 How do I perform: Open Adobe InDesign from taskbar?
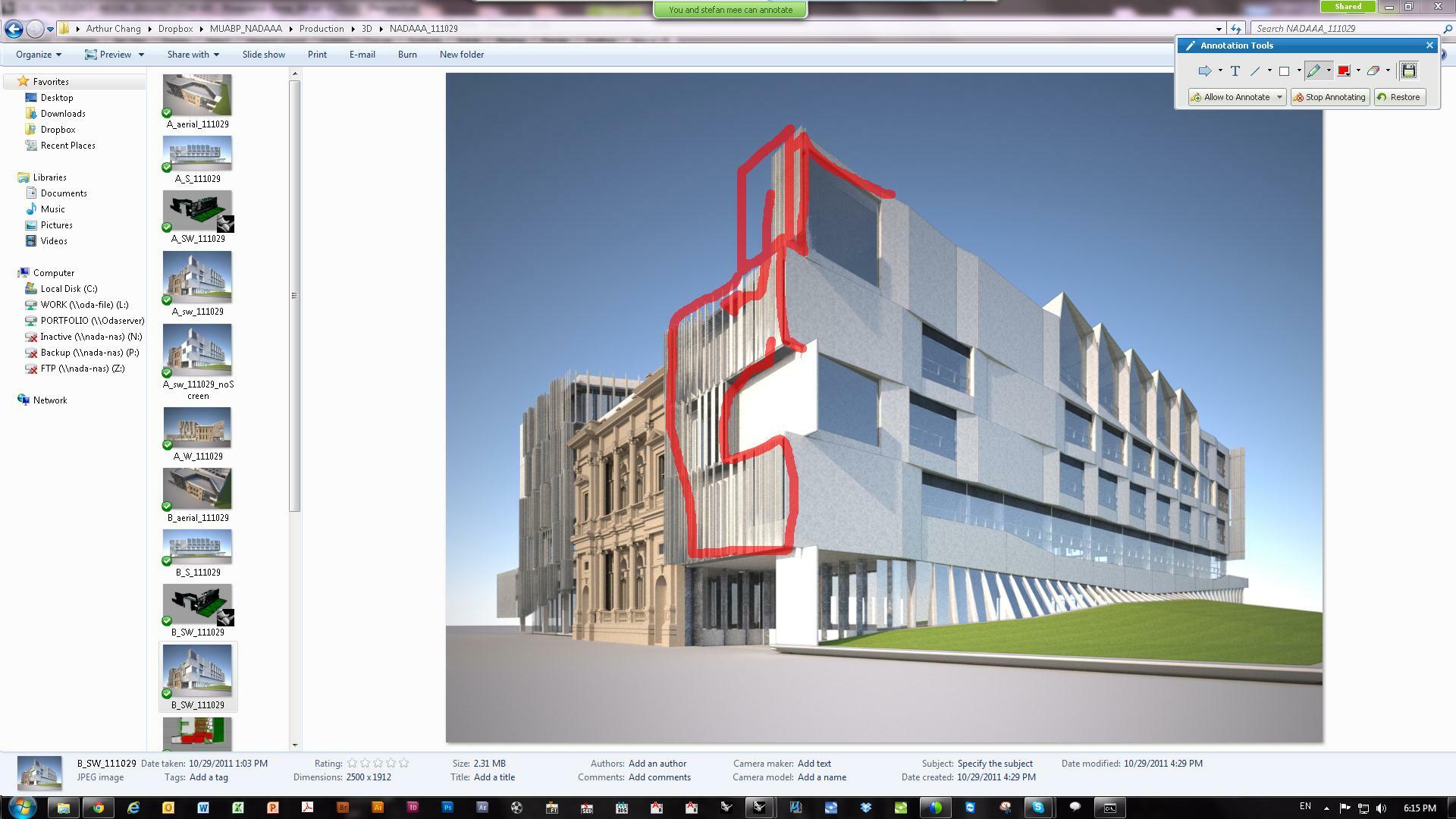coord(412,808)
